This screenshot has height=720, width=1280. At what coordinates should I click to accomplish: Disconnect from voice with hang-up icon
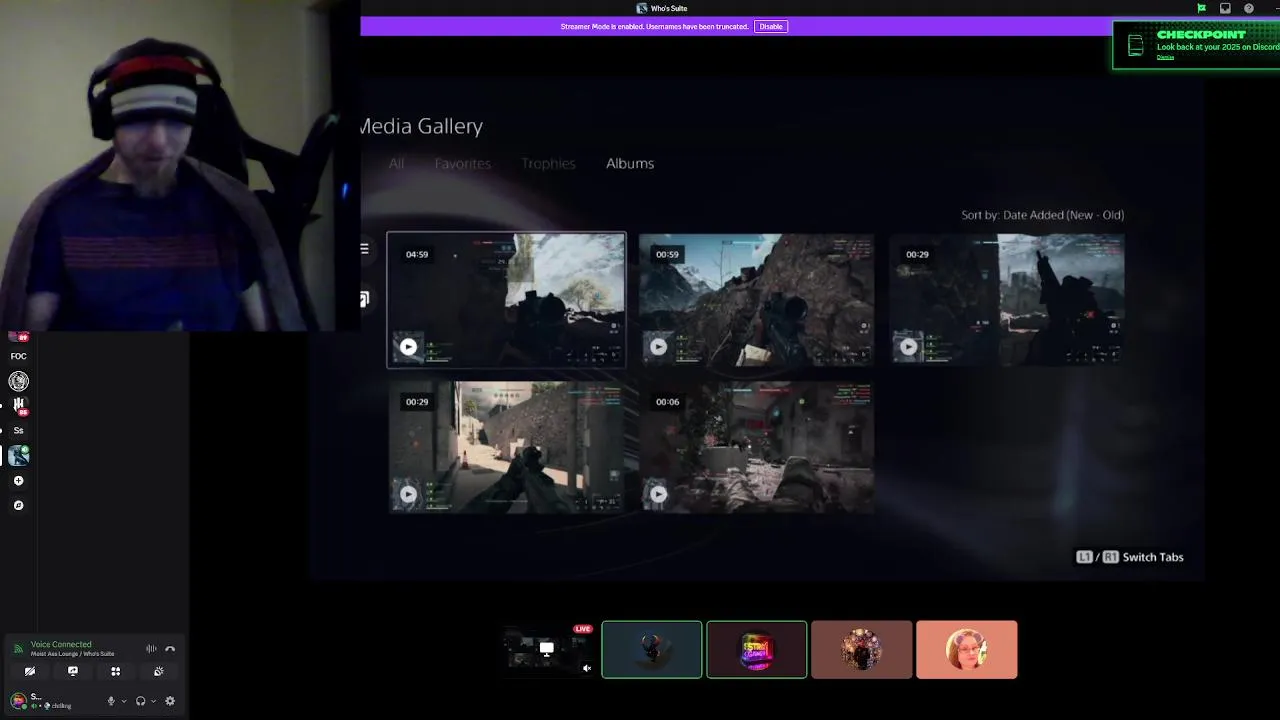pos(170,649)
